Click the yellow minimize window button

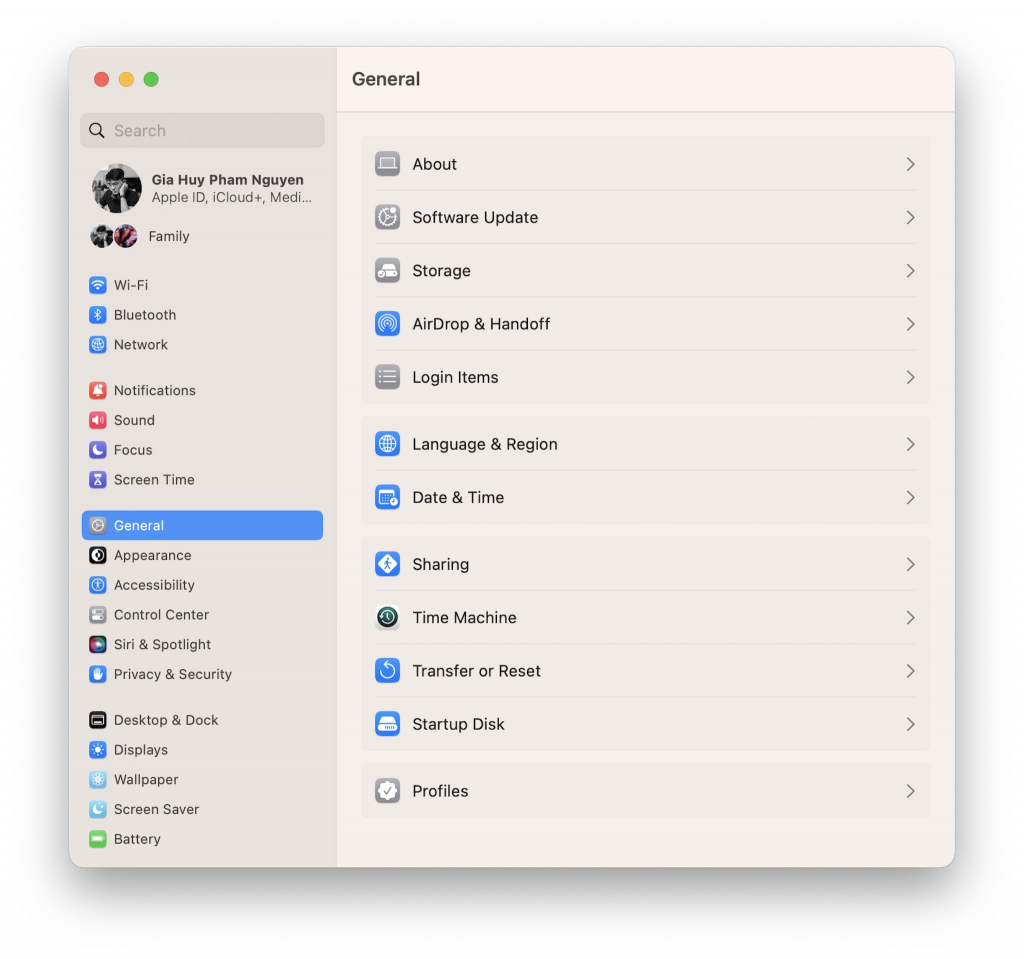click(126, 79)
